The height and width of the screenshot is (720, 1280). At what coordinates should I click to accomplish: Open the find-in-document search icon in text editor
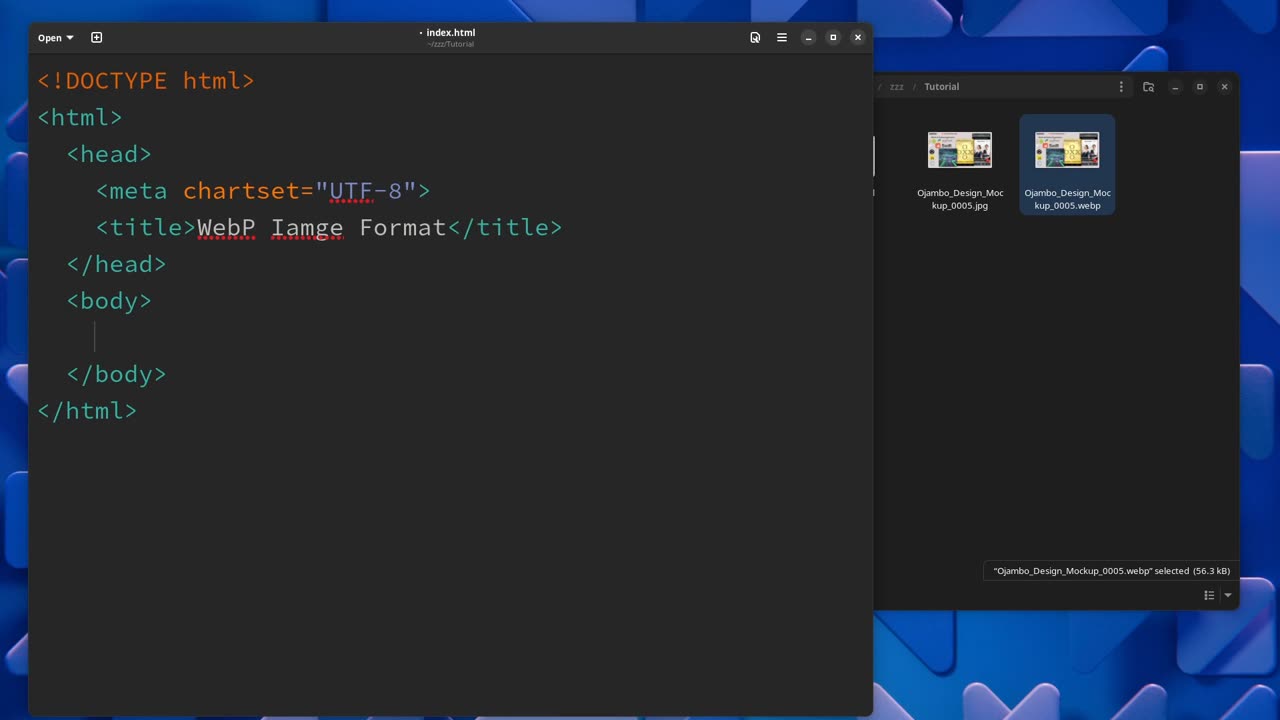coord(755,38)
